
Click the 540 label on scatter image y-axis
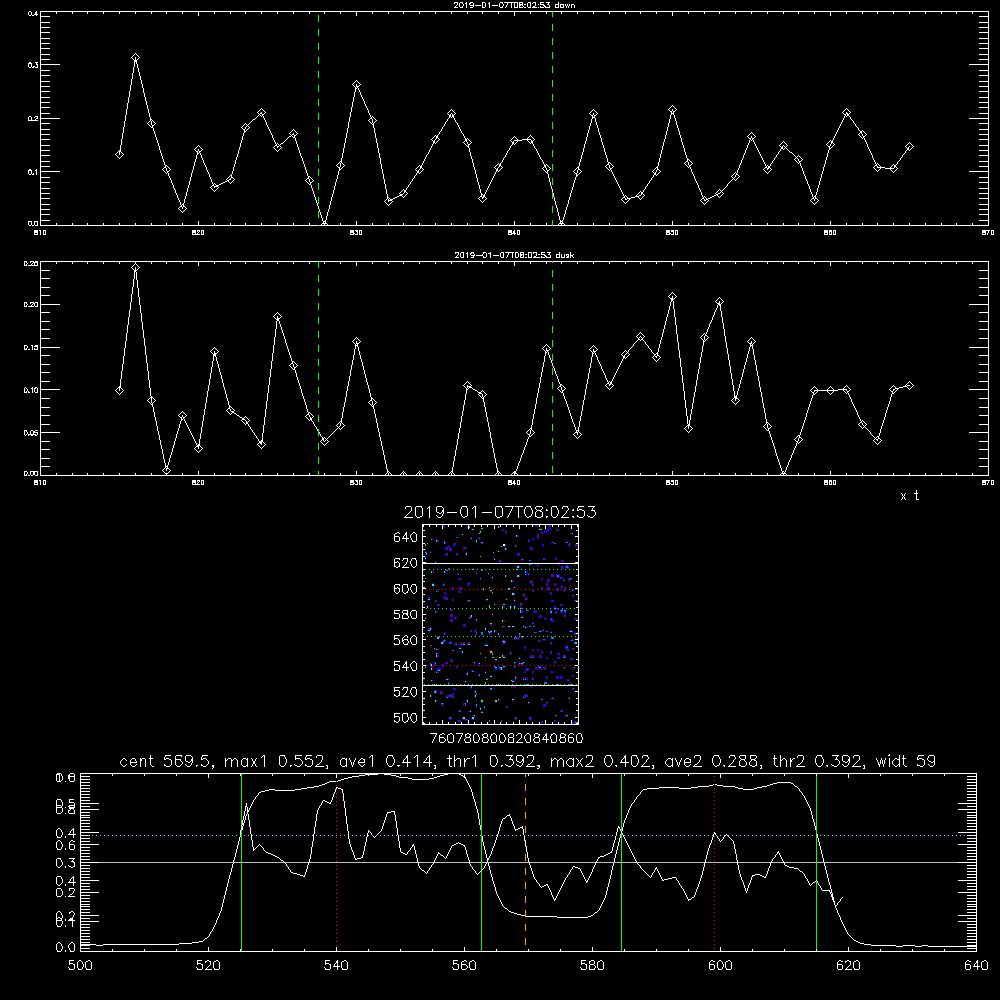pyautogui.click(x=406, y=666)
